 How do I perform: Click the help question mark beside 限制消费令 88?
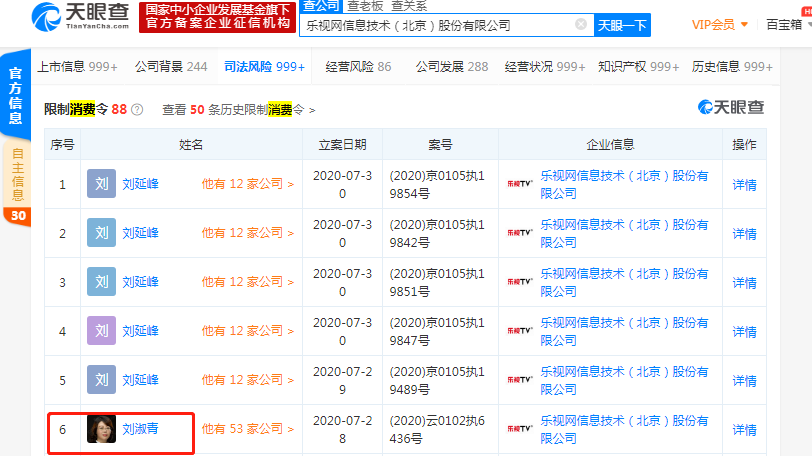tap(137, 110)
